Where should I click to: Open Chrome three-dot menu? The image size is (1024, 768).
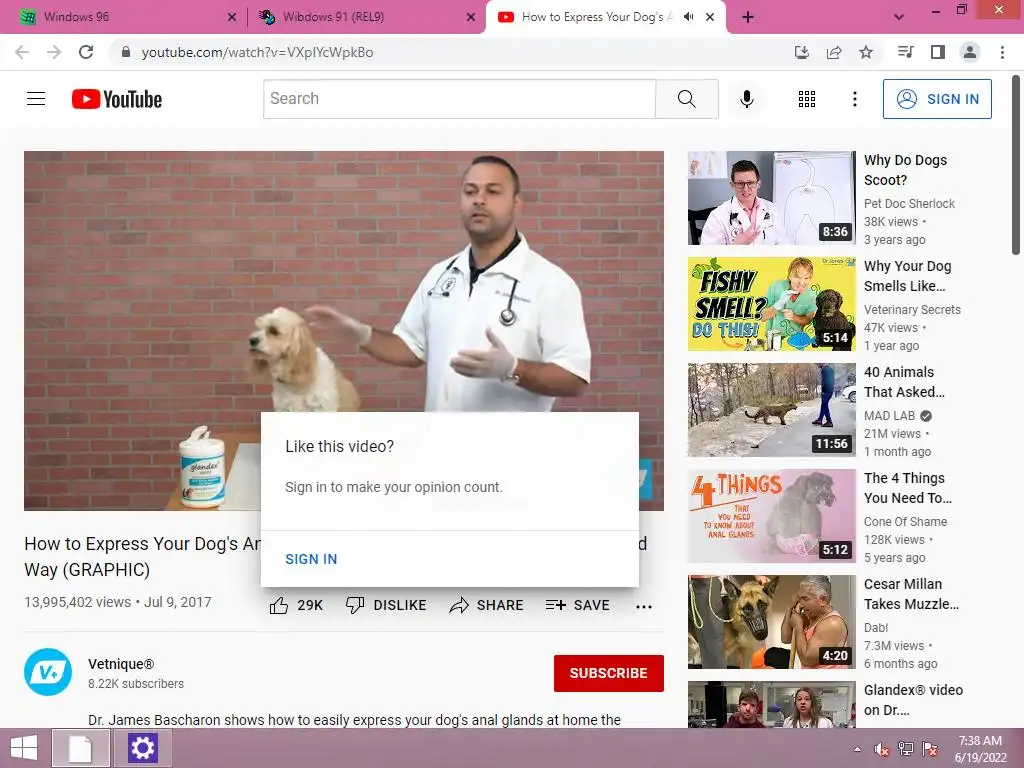point(1002,52)
